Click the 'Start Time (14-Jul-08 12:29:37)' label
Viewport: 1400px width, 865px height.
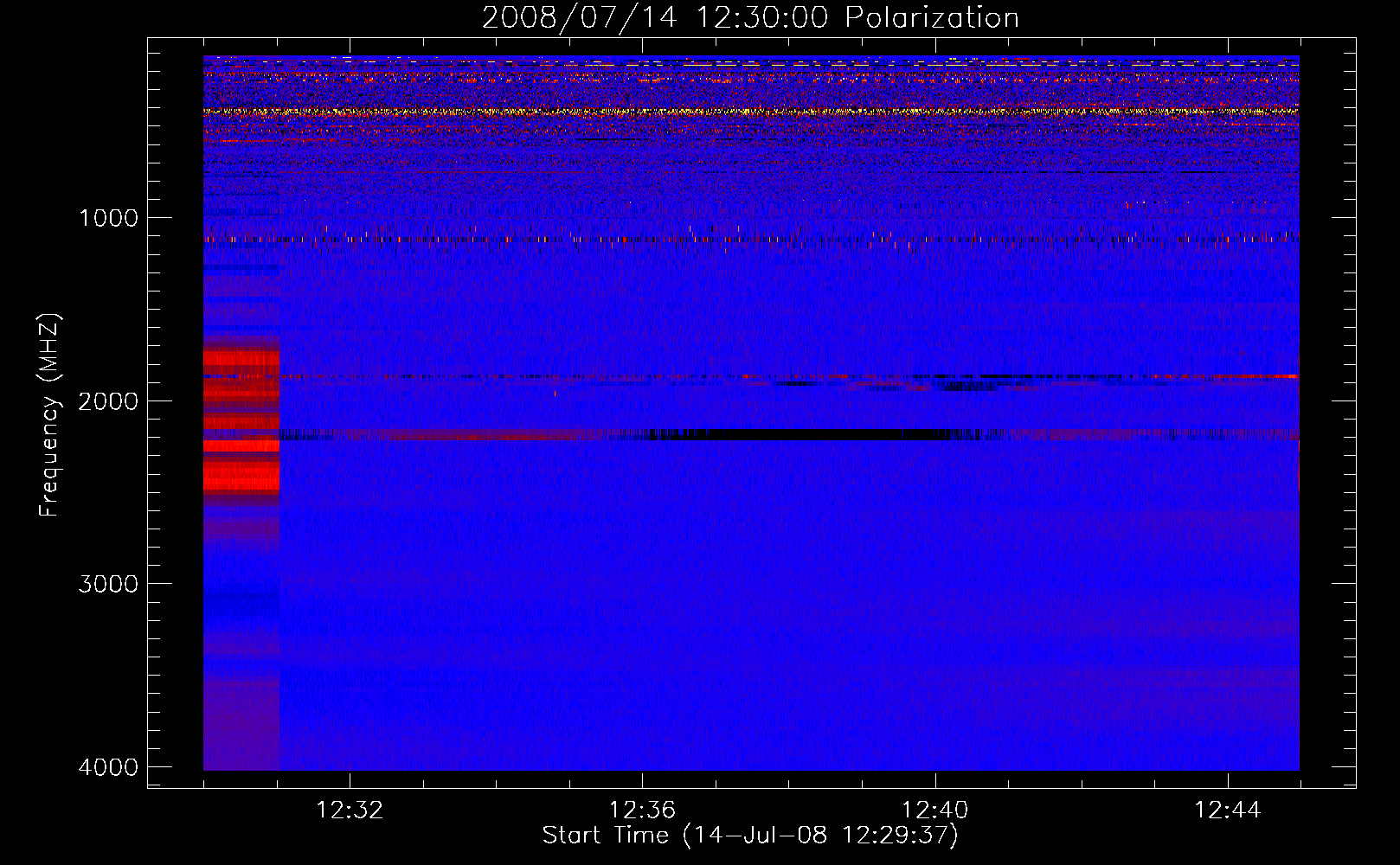(x=750, y=836)
